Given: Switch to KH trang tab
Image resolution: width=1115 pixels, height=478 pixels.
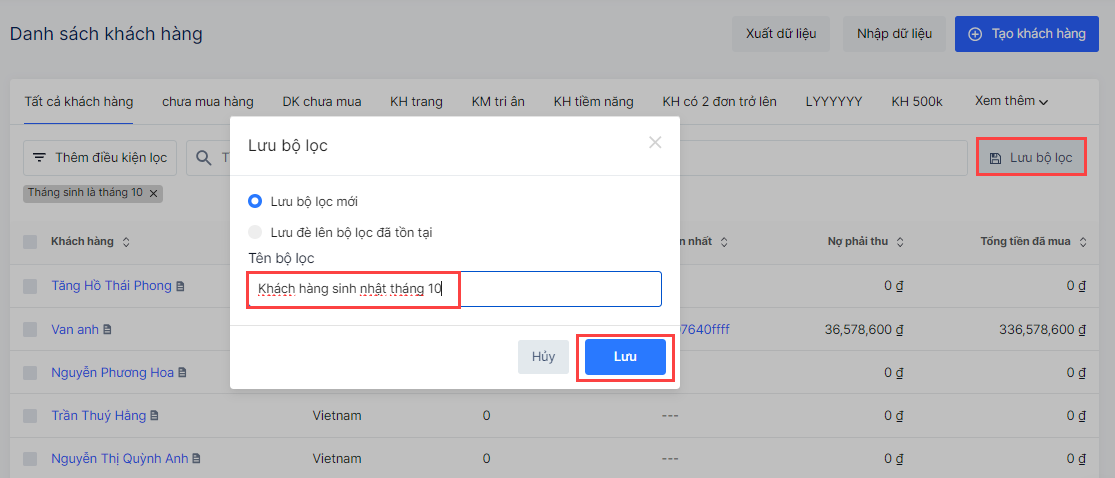Looking at the screenshot, I should 416,102.
